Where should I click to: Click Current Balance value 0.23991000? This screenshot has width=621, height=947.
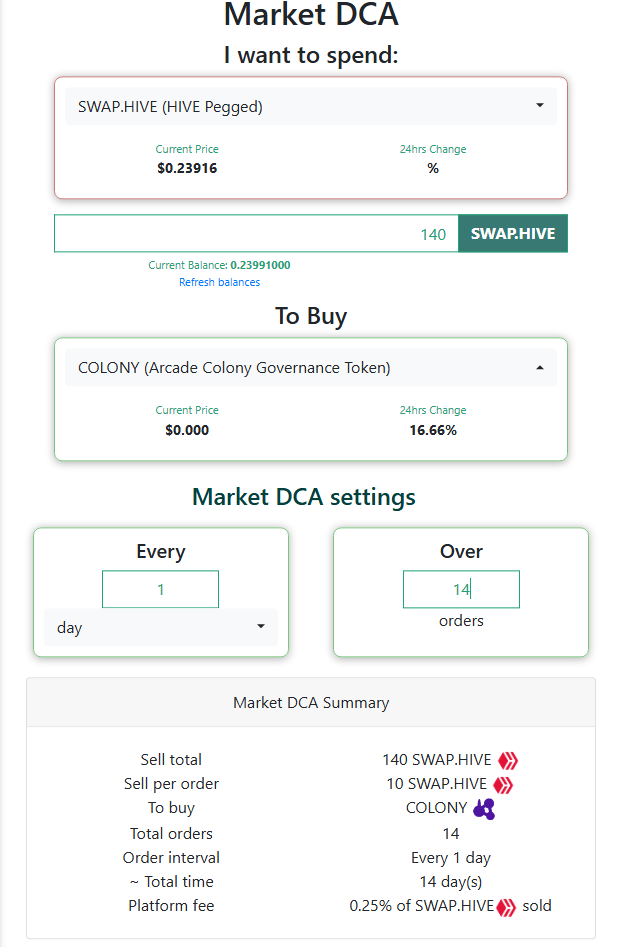[x=260, y=265]
